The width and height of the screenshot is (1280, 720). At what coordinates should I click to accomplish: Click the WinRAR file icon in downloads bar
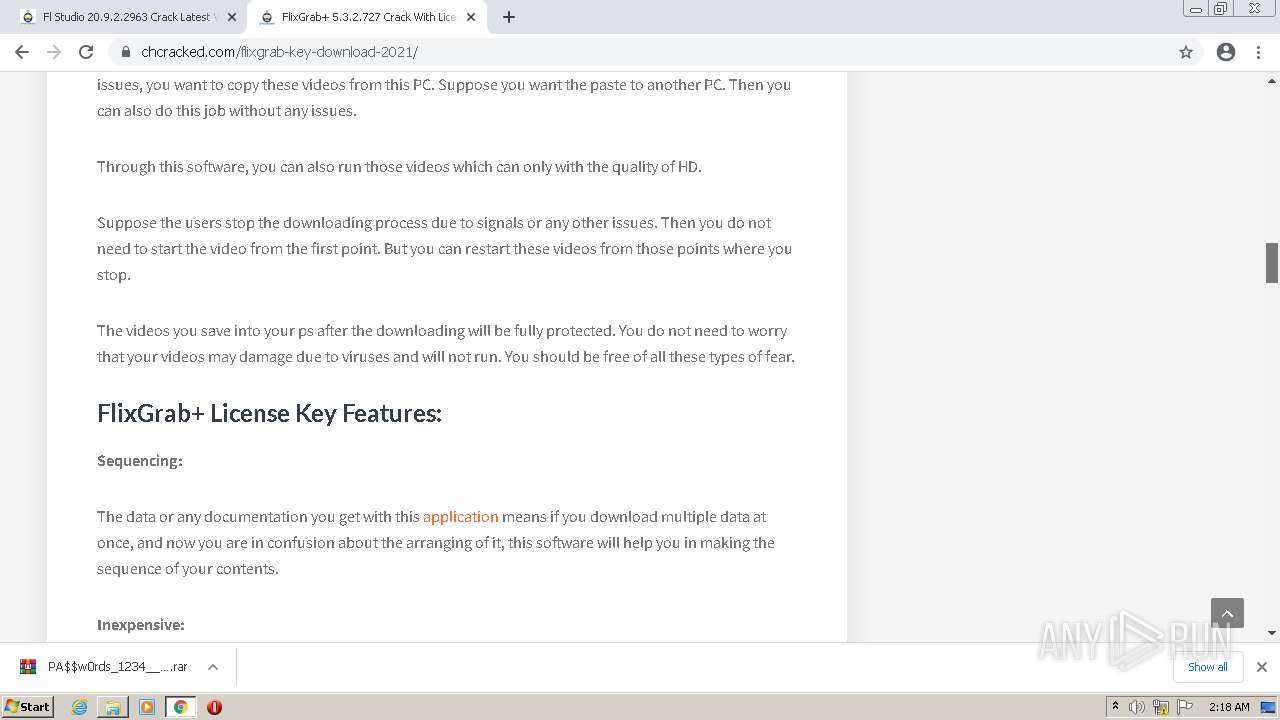28,667
